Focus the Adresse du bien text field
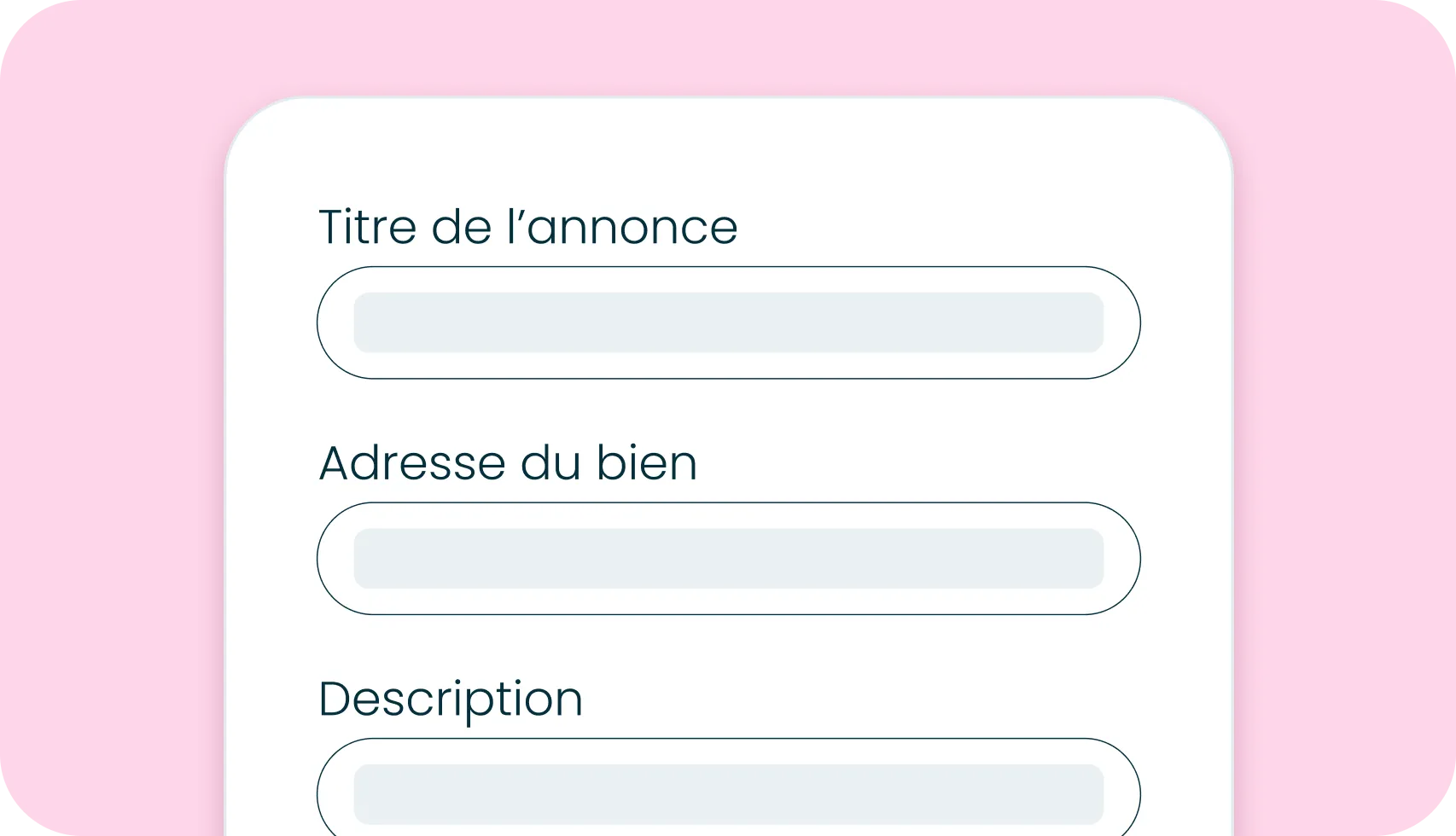 (728, 559)
